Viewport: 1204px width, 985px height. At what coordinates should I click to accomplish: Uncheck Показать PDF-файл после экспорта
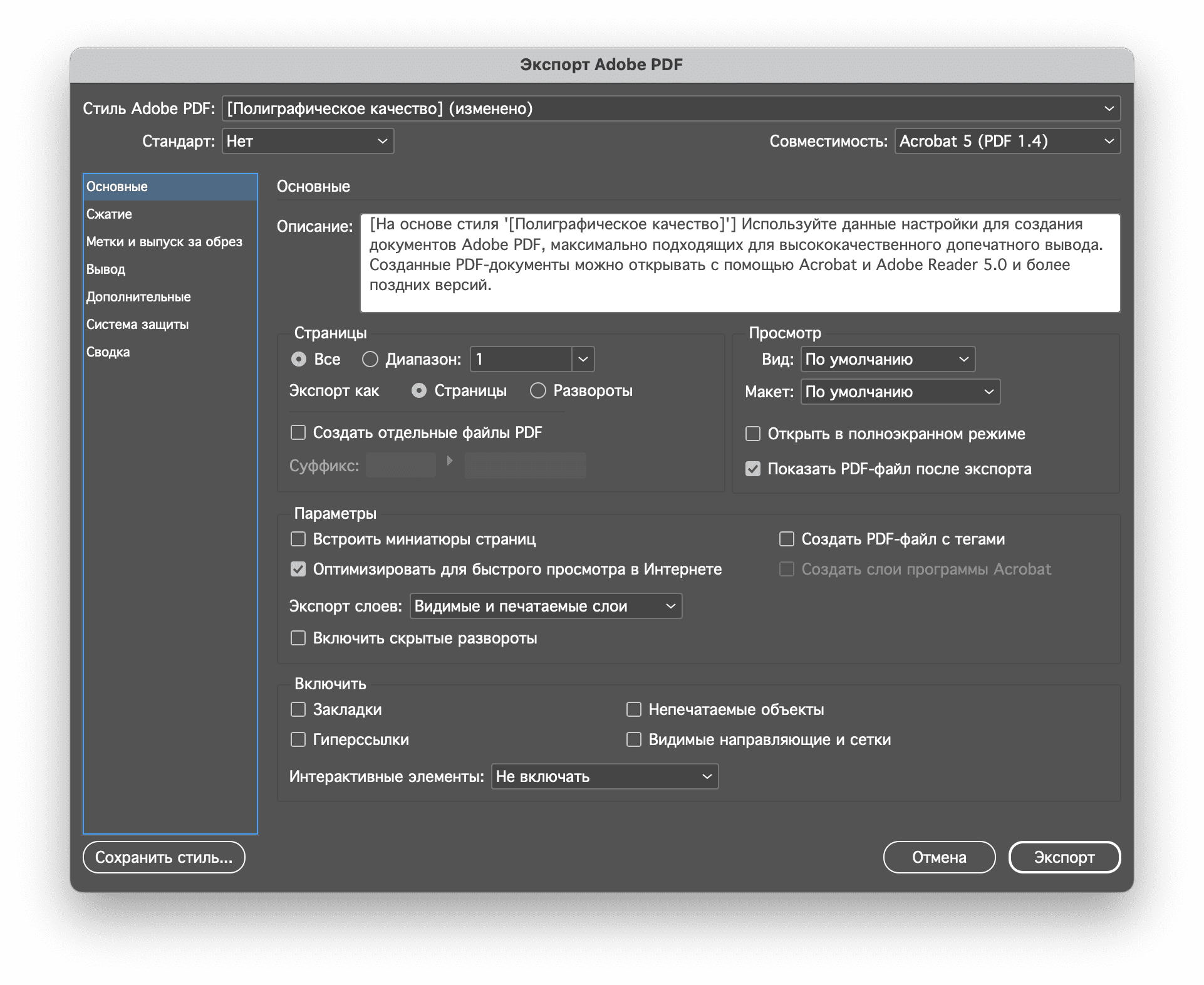pyautogui.click(x=753, y=469)
